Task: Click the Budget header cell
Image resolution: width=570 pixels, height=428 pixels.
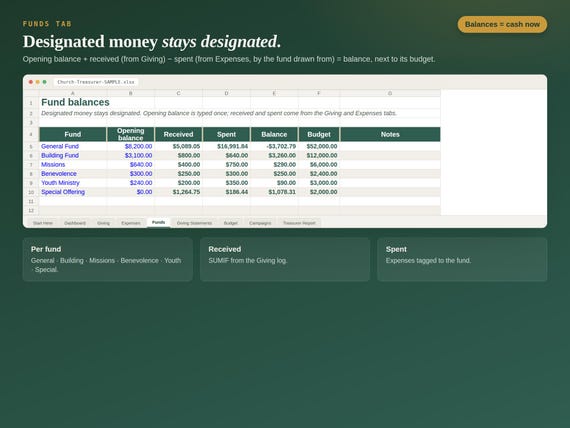Action: [319, 134]
